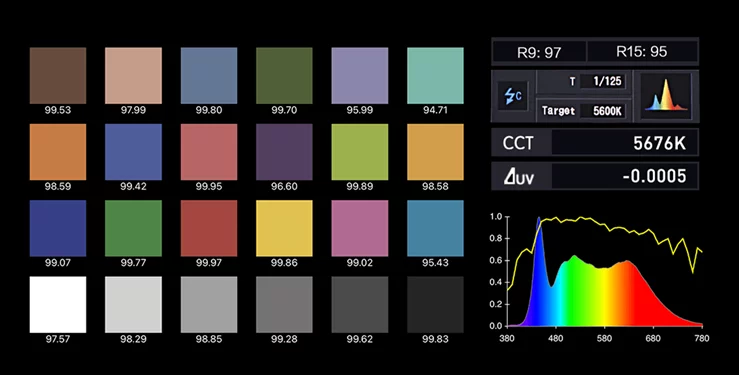Select the white swatch labeled 97.57
This screenshot has width=739, height=375.
(58, 304)
